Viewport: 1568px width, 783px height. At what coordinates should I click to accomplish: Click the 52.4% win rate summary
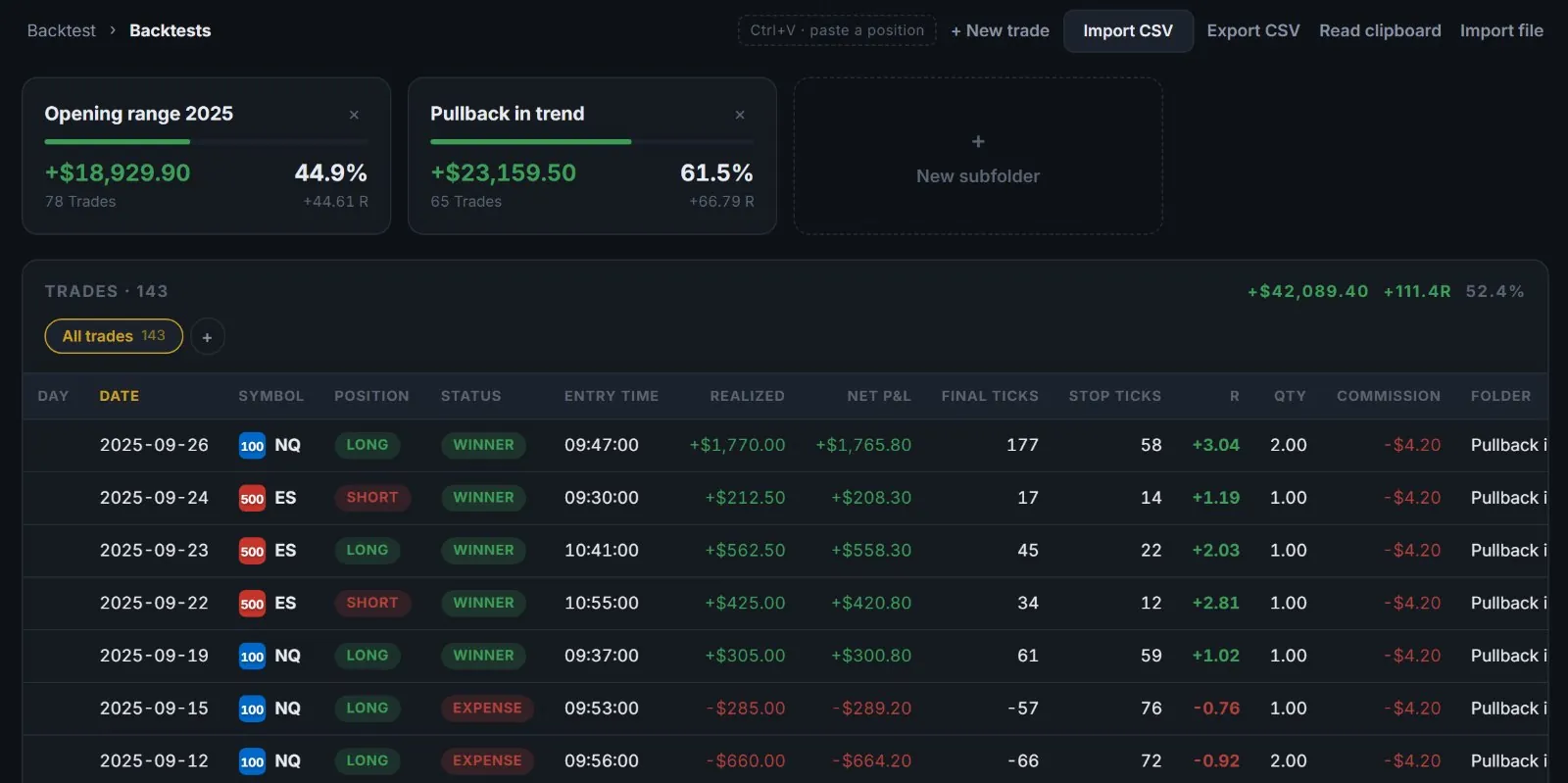click(x=1495, y=292)
